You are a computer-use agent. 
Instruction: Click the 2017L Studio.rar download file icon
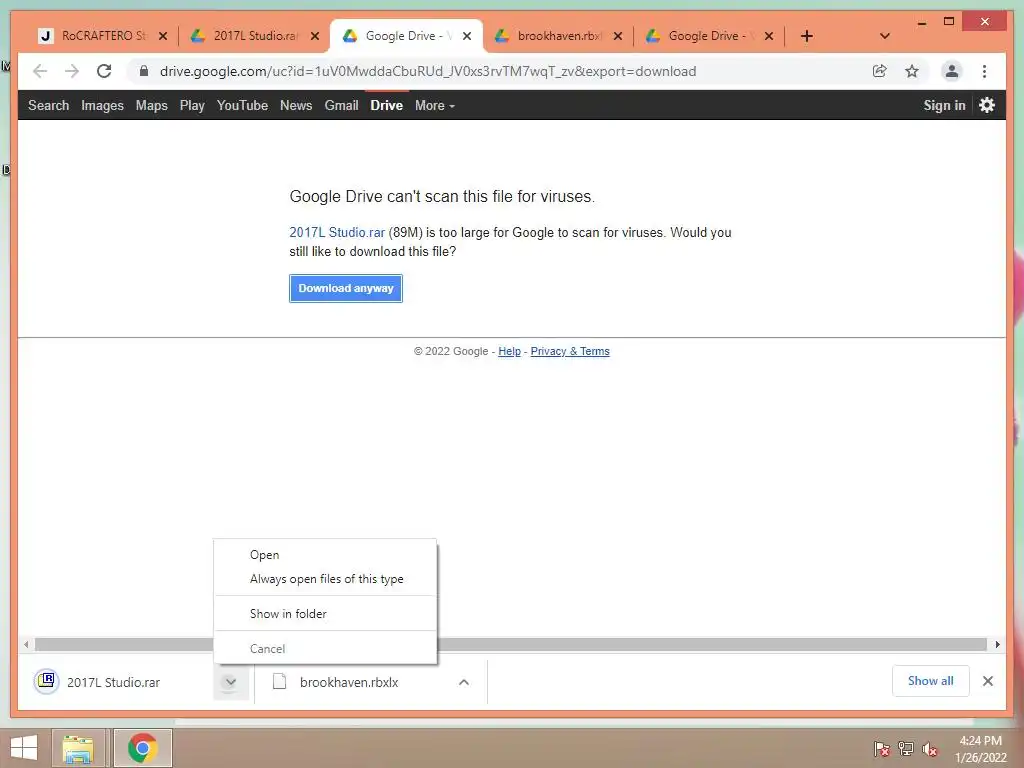point(46,681)
